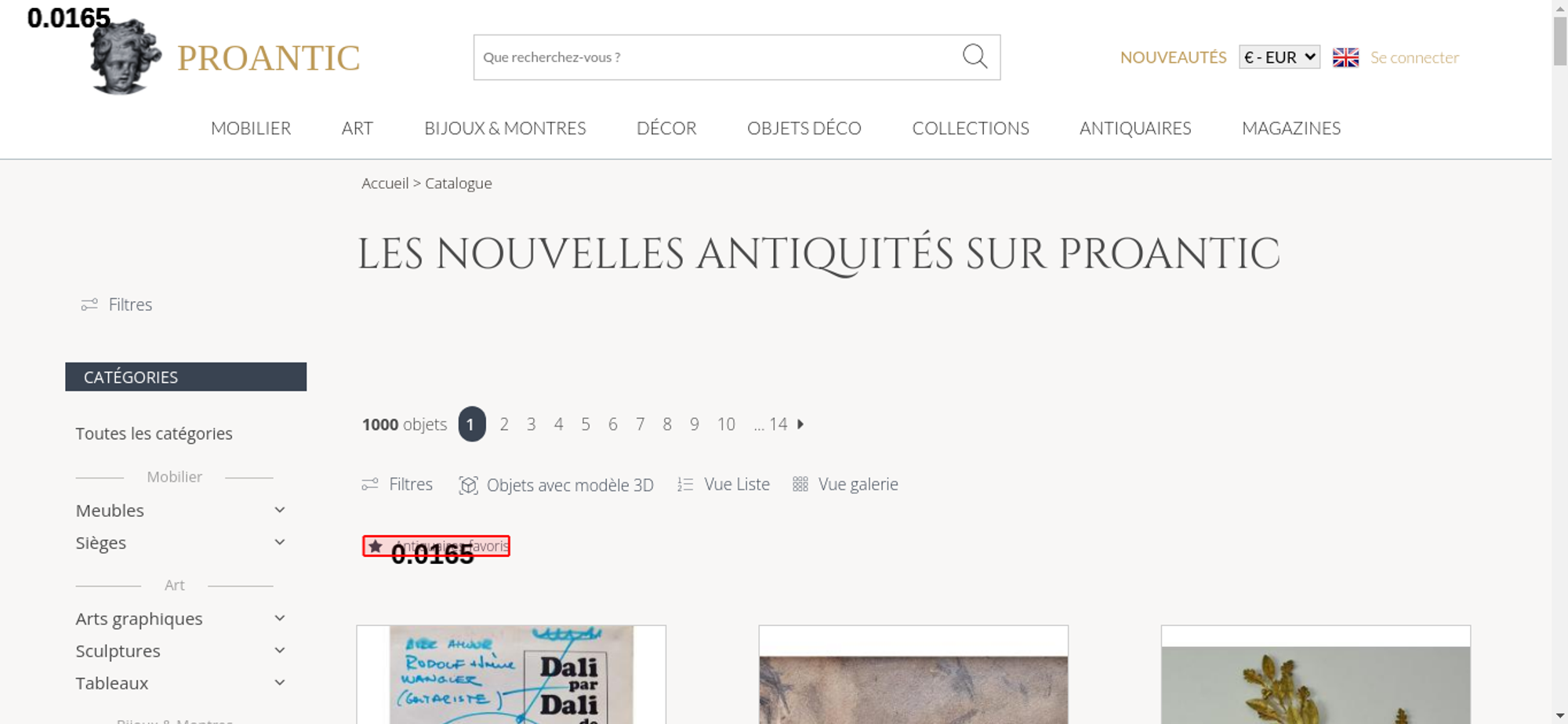The width and height of the screenshot is (1568, 724).
Task: Open the BIJOUX & MONTRES menu
Action: pos(505,129)
